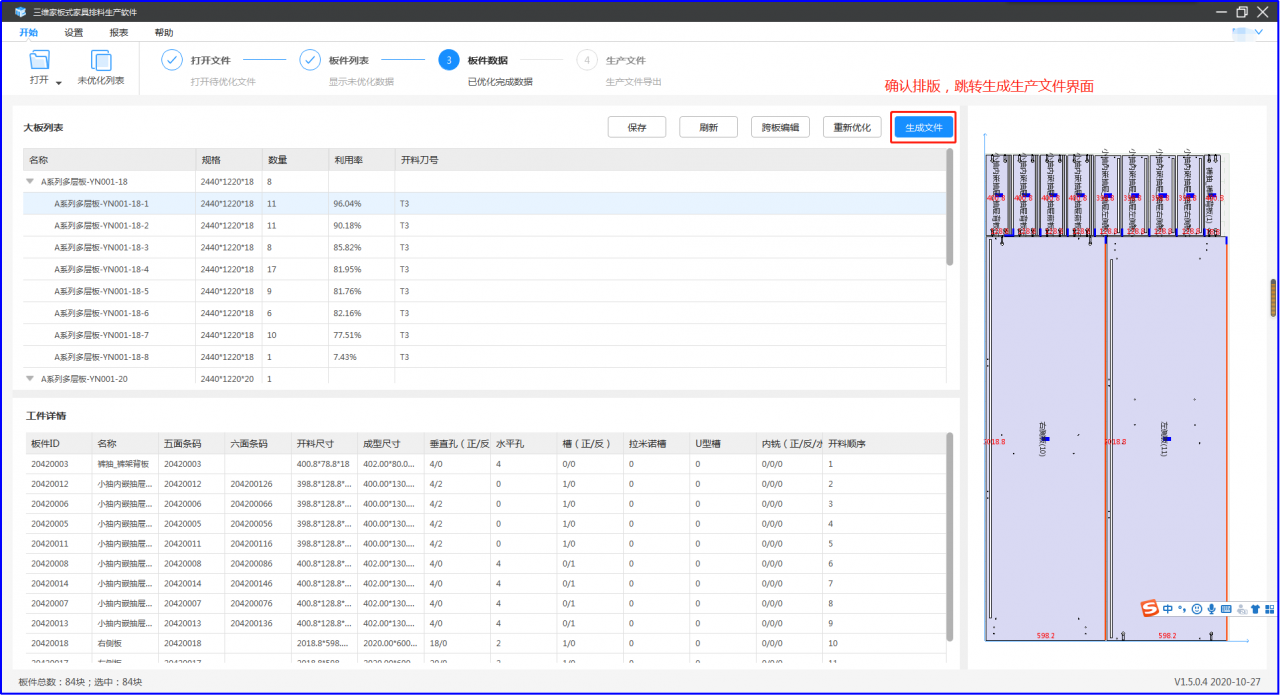Open the dropdown arrow beside 打开
This screenshot has height=696, width=1280.
[x=59, y=83]
